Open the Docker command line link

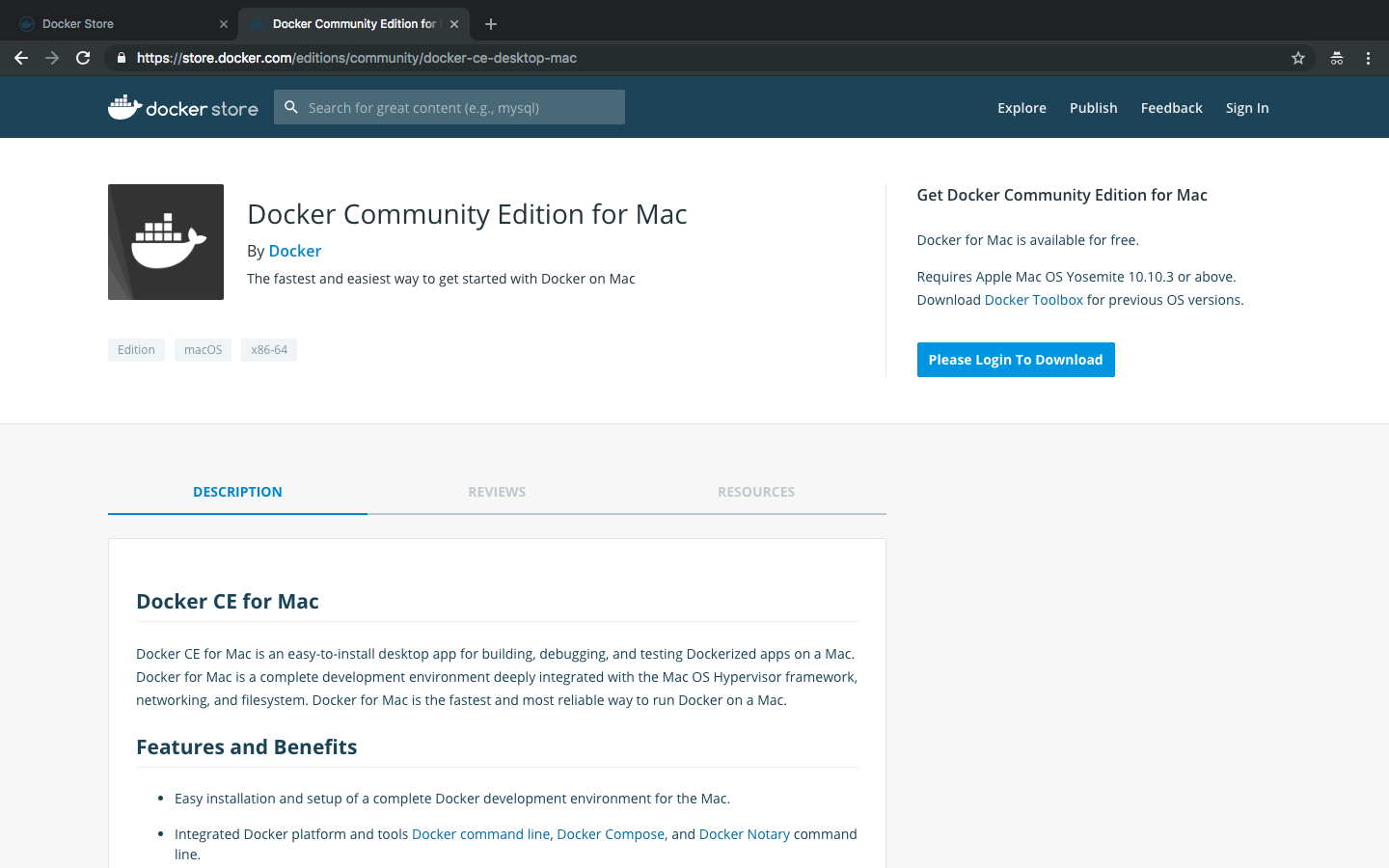480,834
